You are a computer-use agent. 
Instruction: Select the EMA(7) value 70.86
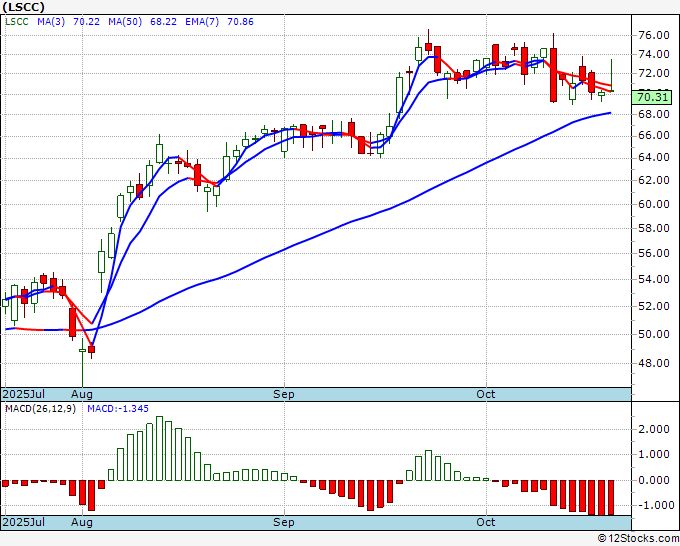241,22
